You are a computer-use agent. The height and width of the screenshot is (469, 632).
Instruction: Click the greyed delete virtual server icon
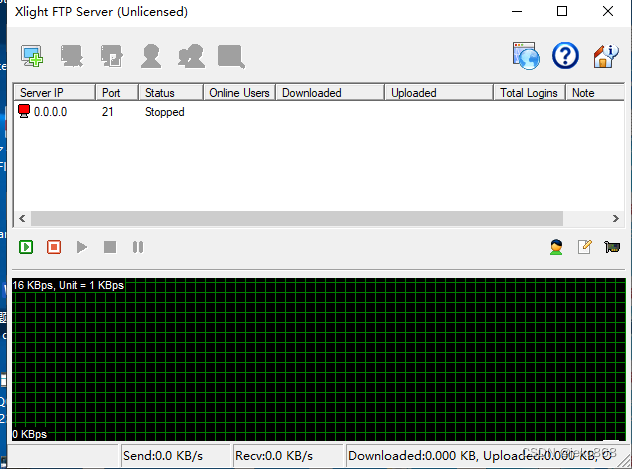tap(72, 56)
